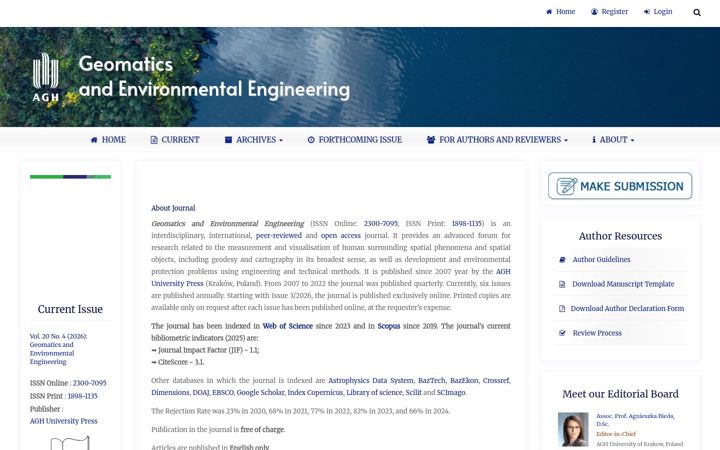This screenshot has width=720, height=450.
Task: Open the Review Process link
Action: tap(597, 333)
